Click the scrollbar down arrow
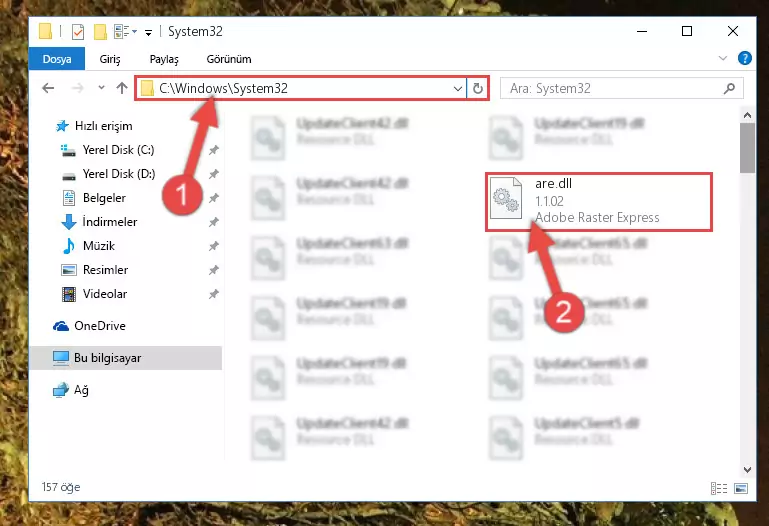The height and width of the screenshot is (526, 769). pyautogui.click(x=747, y=470)
